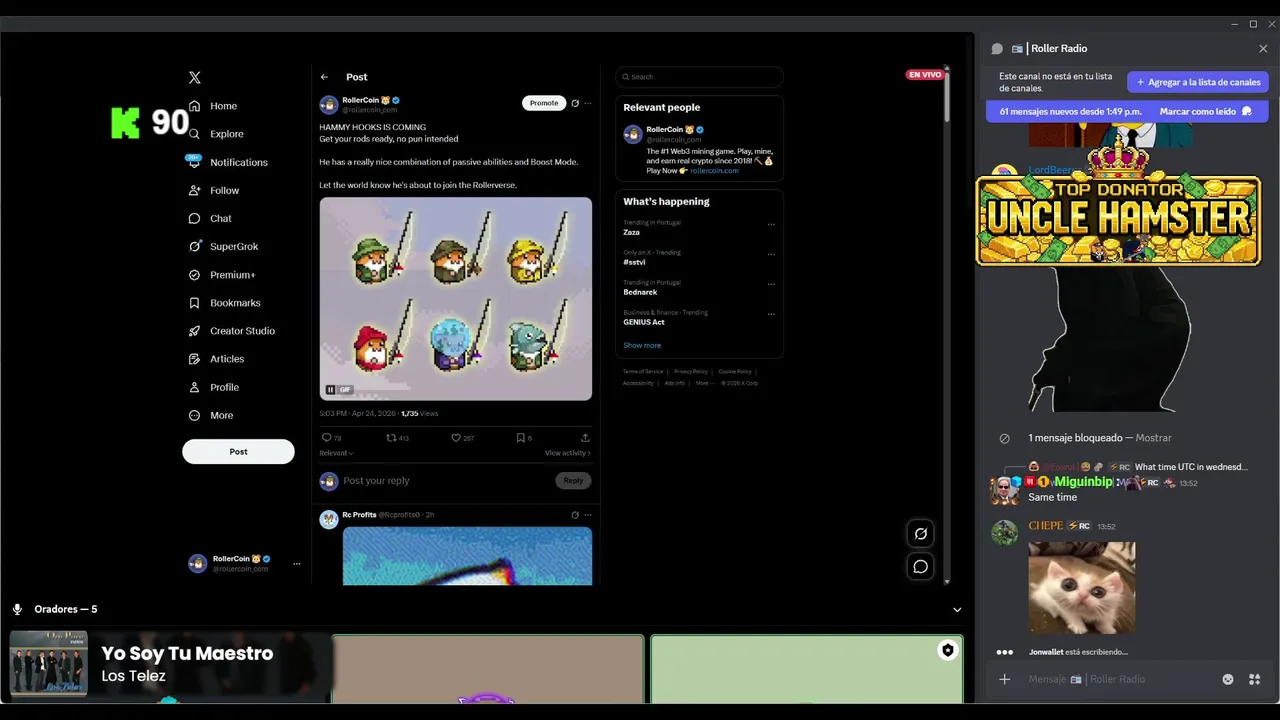The image size is (1280, 720).
Task: Open the post's three-dot options menu
Action: (x=588, y=103)
